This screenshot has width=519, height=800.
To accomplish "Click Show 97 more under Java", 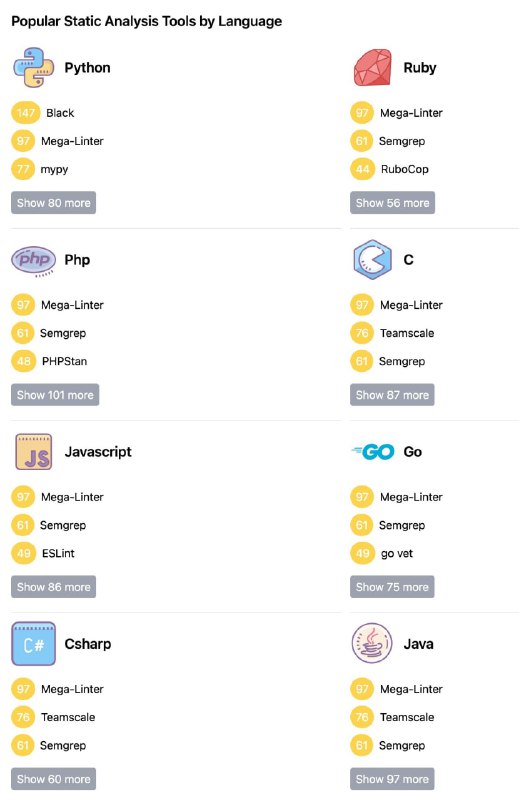I will click(x=392, y=779).
